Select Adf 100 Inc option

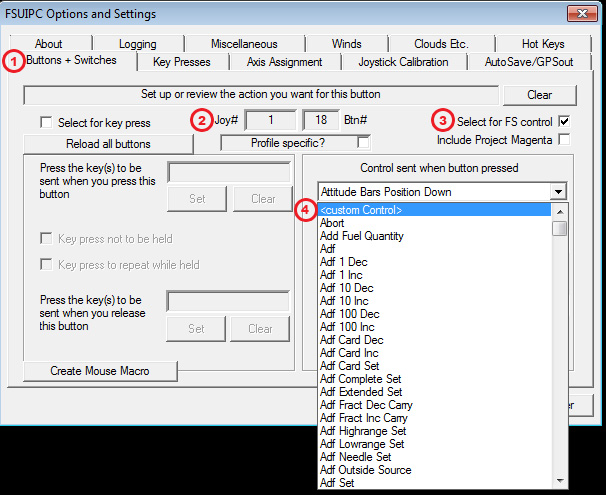pyautogui.click(x=435, y=327)
